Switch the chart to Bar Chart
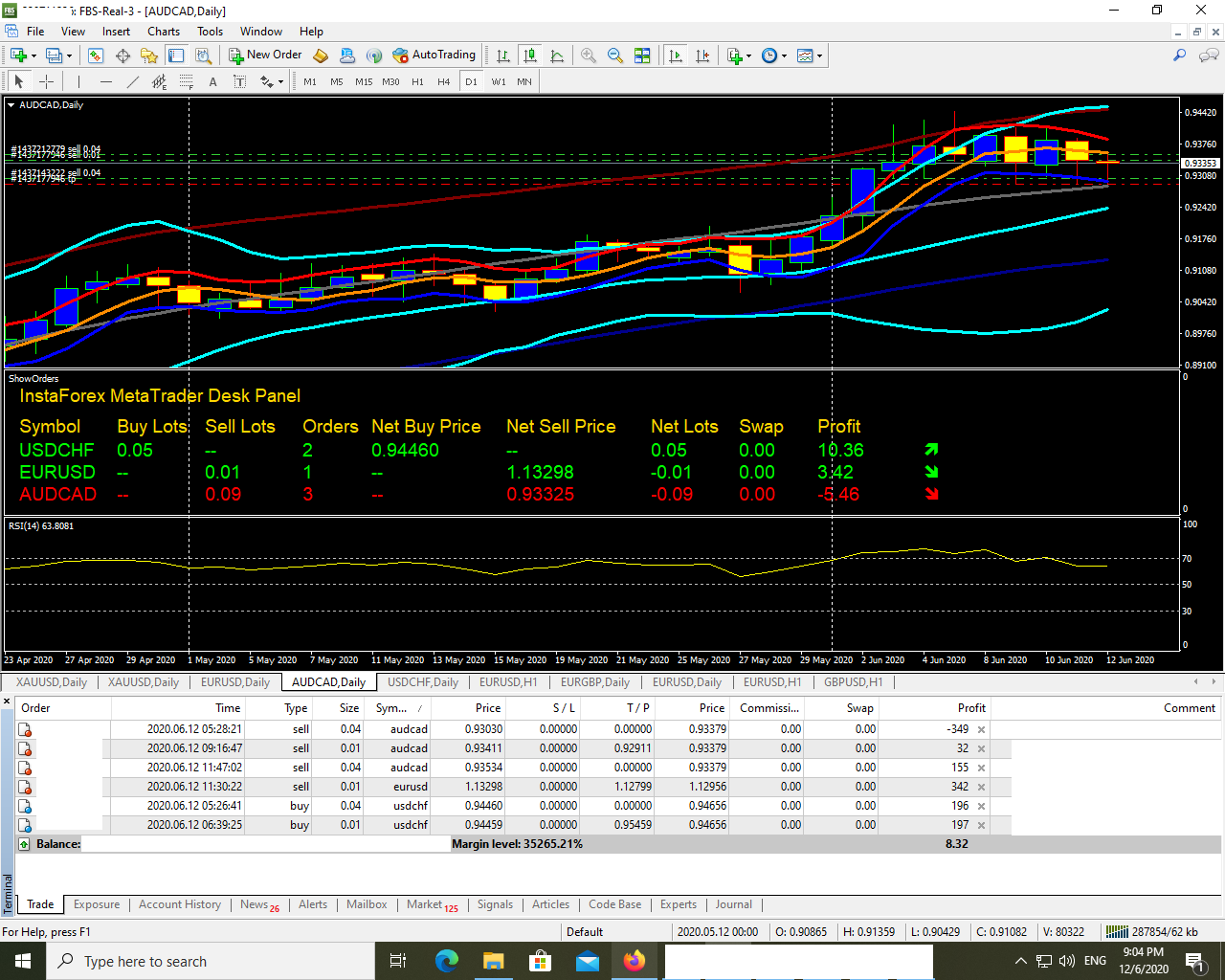Viewport: 1225px width, 980px height. pyautogui.click(x=503, y=56)
